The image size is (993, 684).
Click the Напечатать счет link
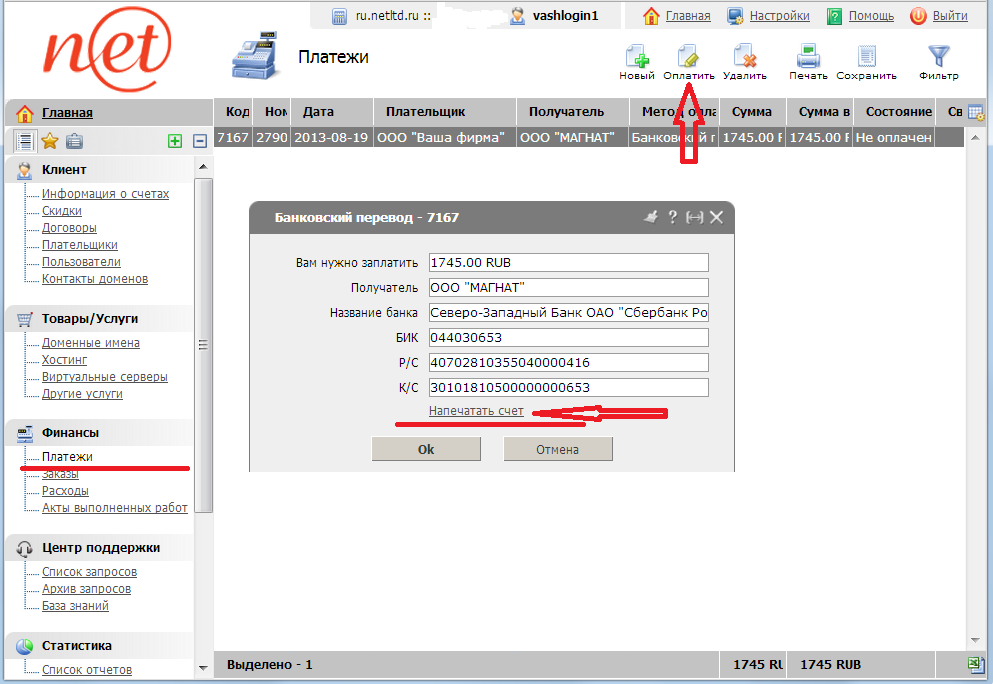tap(476, 412)
